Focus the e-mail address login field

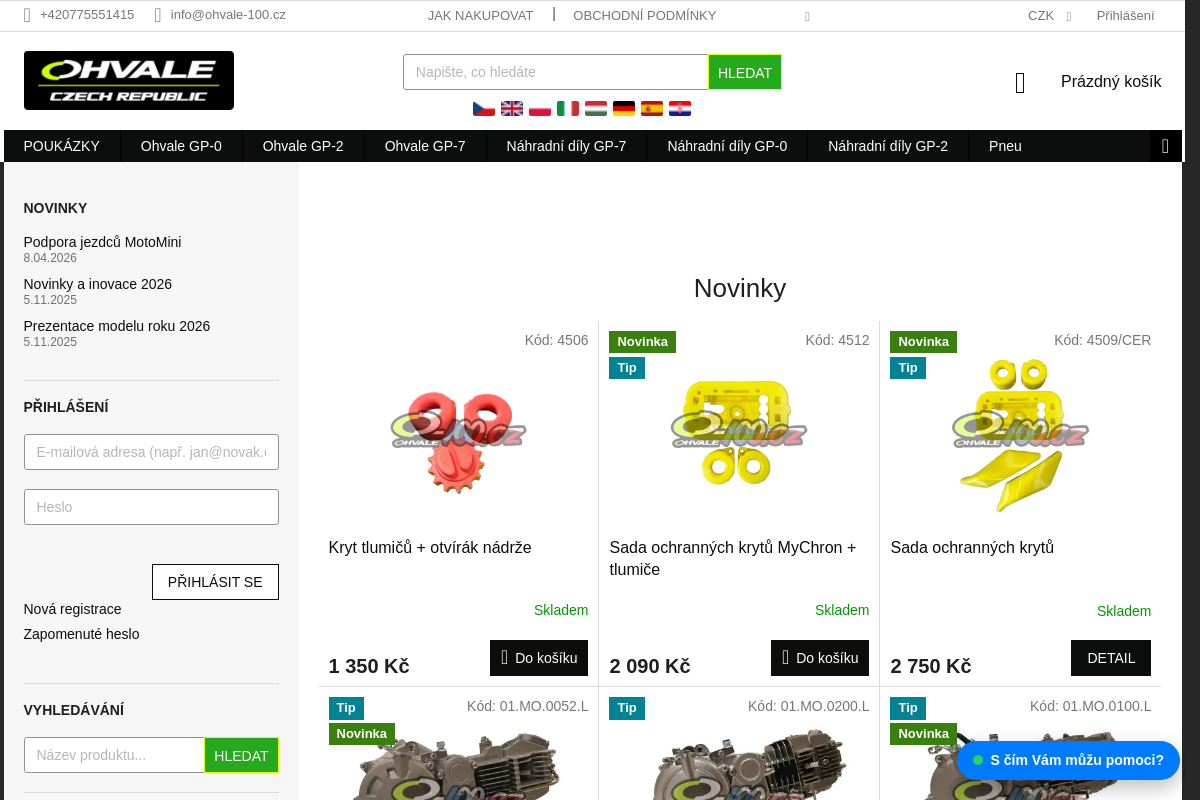151,452
